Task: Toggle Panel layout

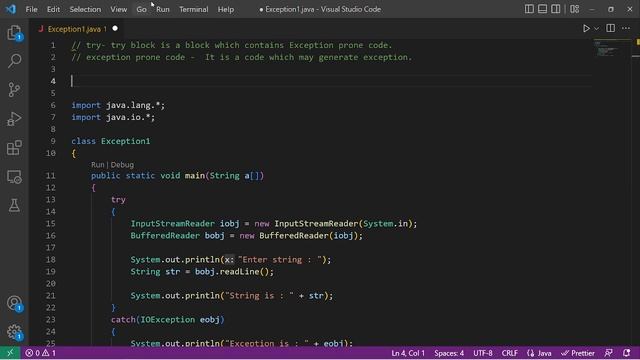Action: coord(542,9)
